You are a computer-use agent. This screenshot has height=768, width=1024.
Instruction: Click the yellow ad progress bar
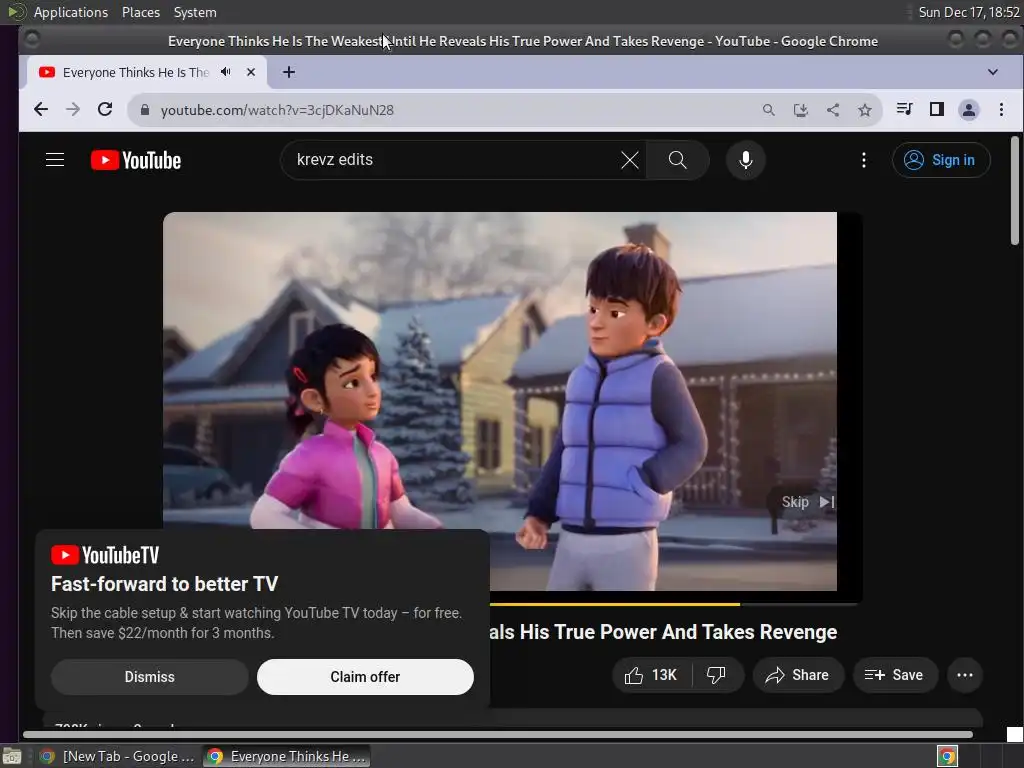tap(614, 605)
